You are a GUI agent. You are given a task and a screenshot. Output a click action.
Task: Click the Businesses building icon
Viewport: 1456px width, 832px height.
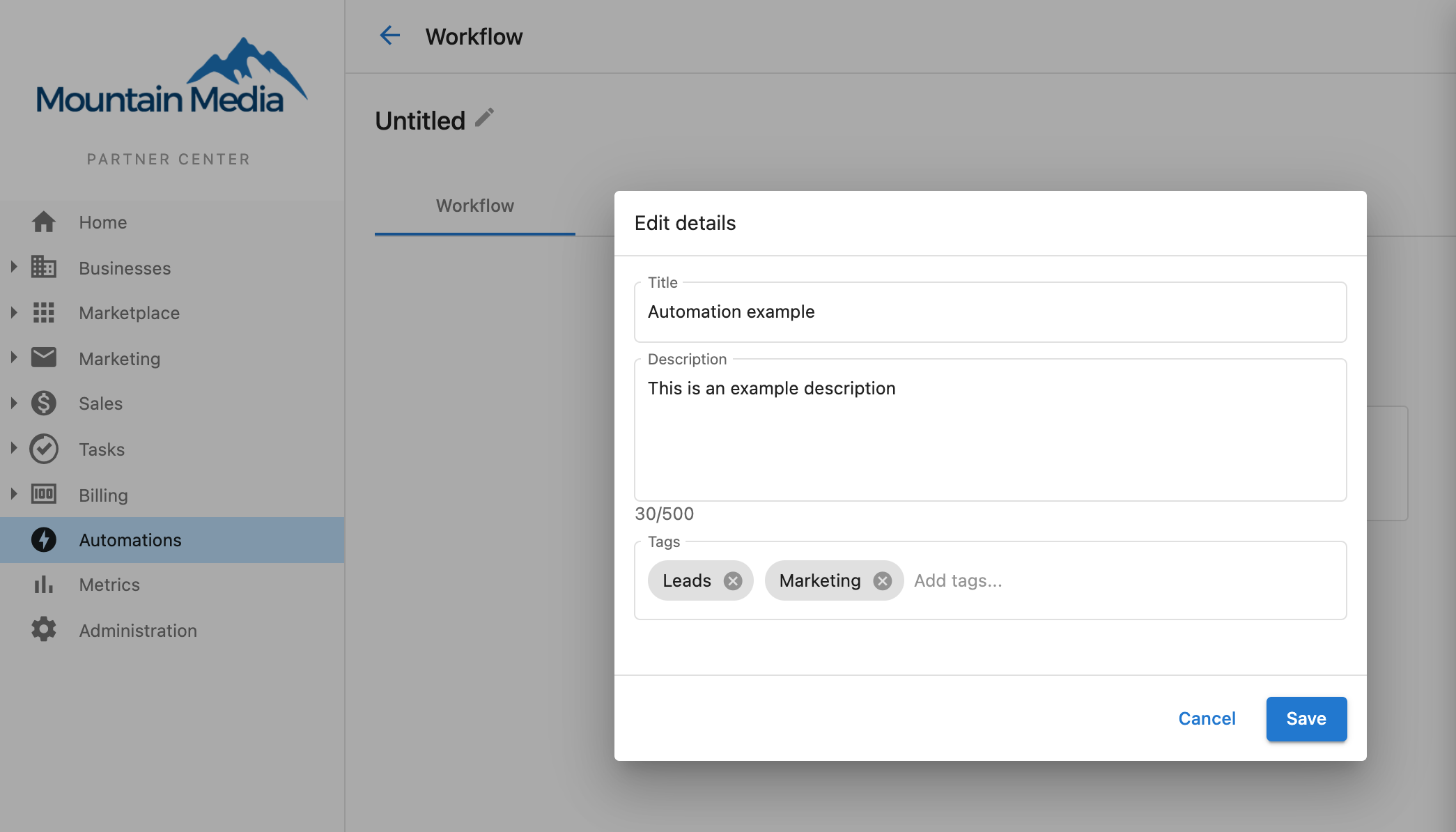(x=43, y=267)
